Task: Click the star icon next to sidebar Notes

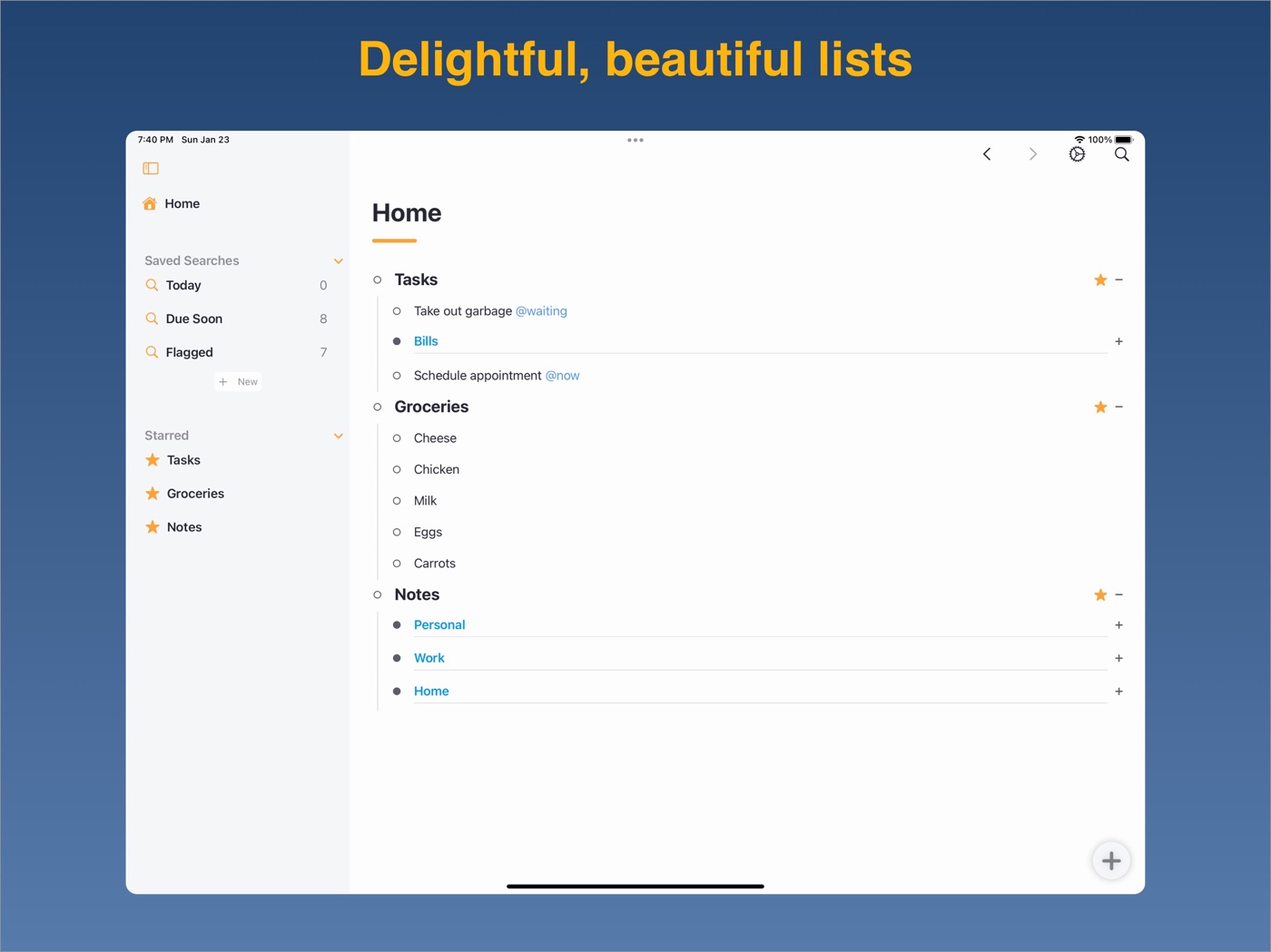Action: click(153, 527)
